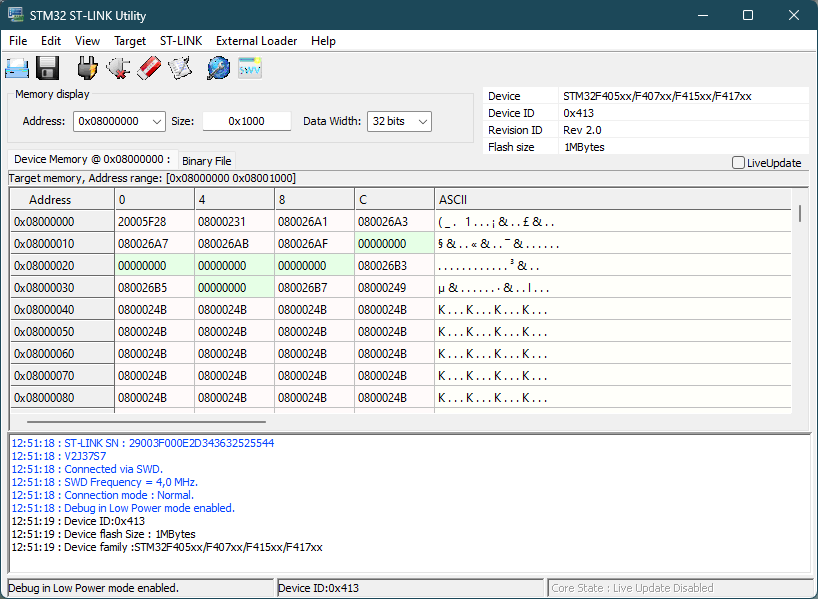Enable the LiveUpdate checkbox
This screenshot has width=818, height=599.
point(738,162)
